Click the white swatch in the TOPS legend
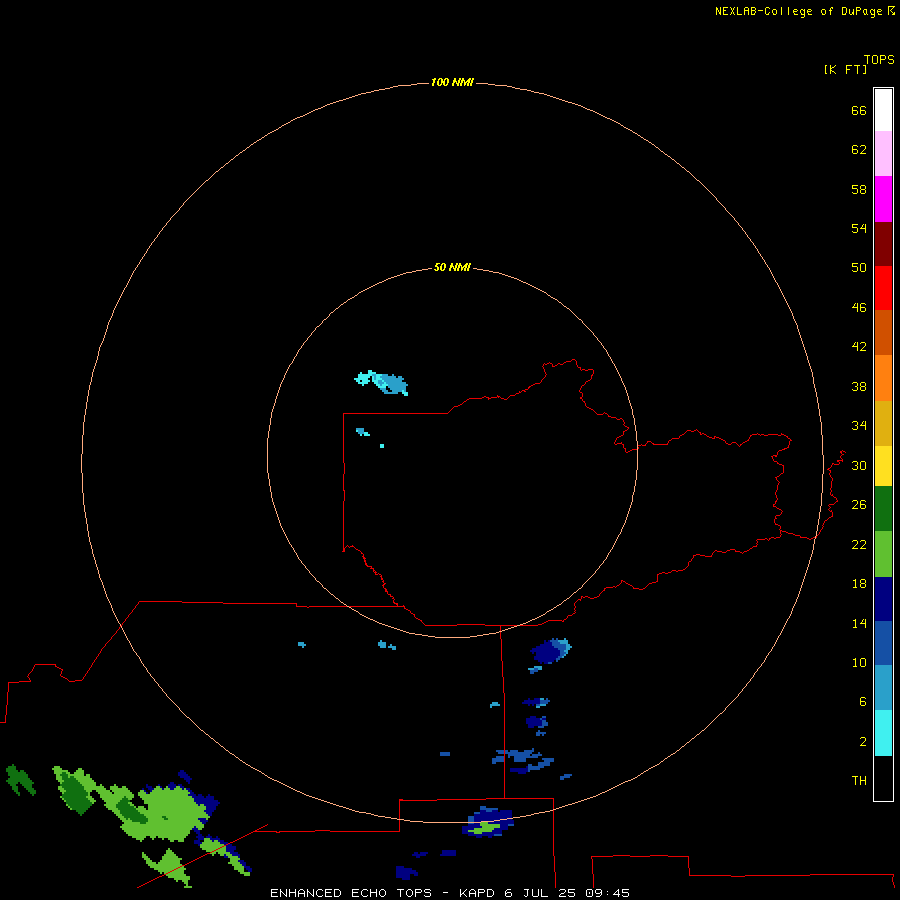Viewport: 900px width, 900px height. point(883,110)
